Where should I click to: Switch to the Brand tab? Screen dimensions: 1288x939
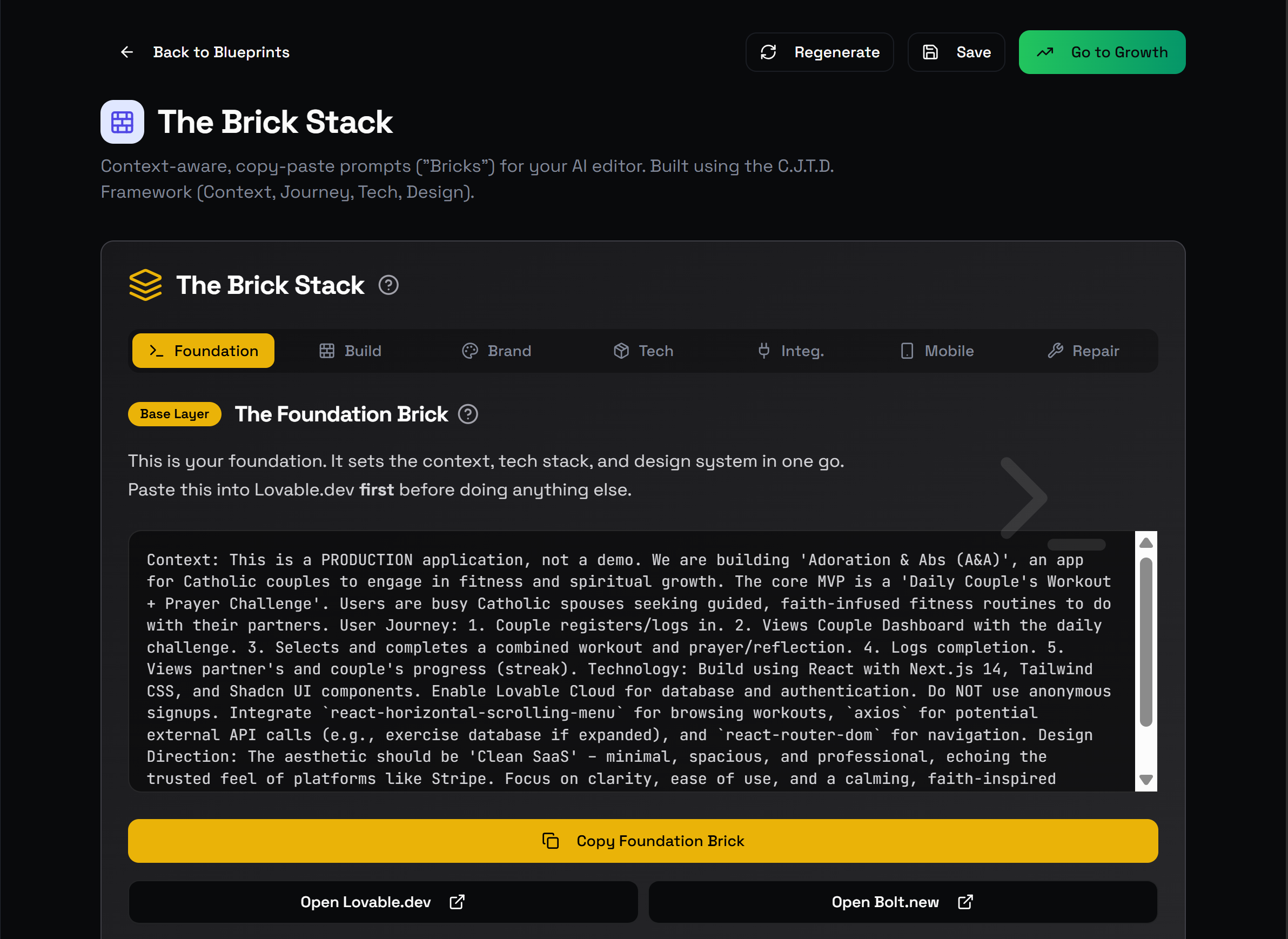(496, 351)
